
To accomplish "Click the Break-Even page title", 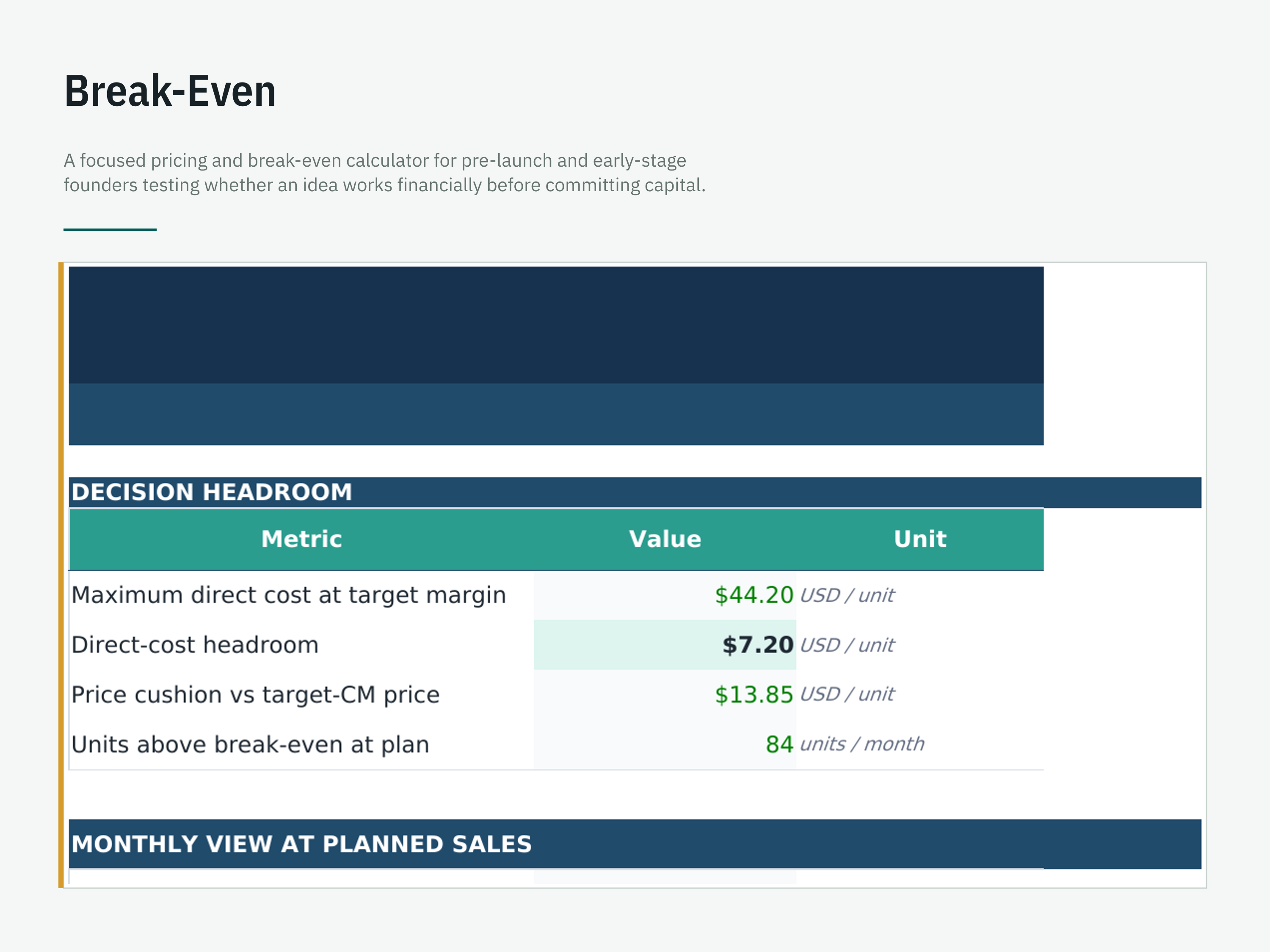I will click(170, 91).
